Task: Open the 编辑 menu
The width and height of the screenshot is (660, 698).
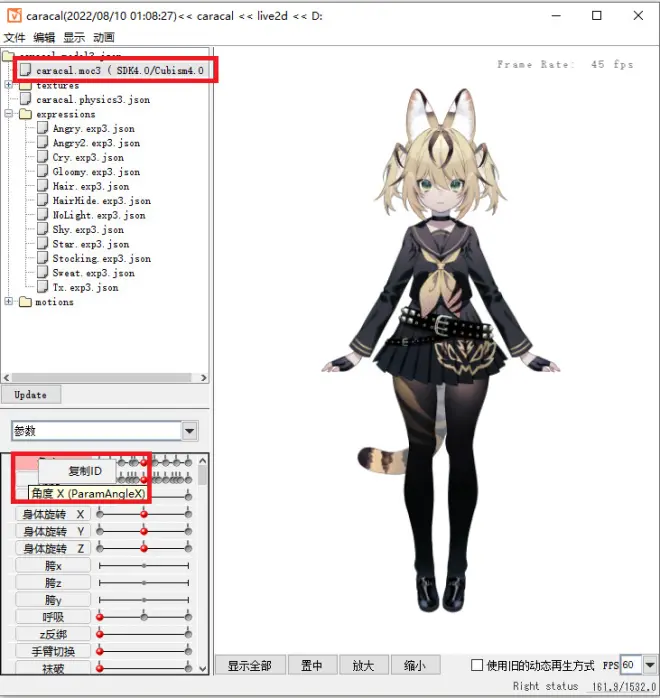Action: 44,37
